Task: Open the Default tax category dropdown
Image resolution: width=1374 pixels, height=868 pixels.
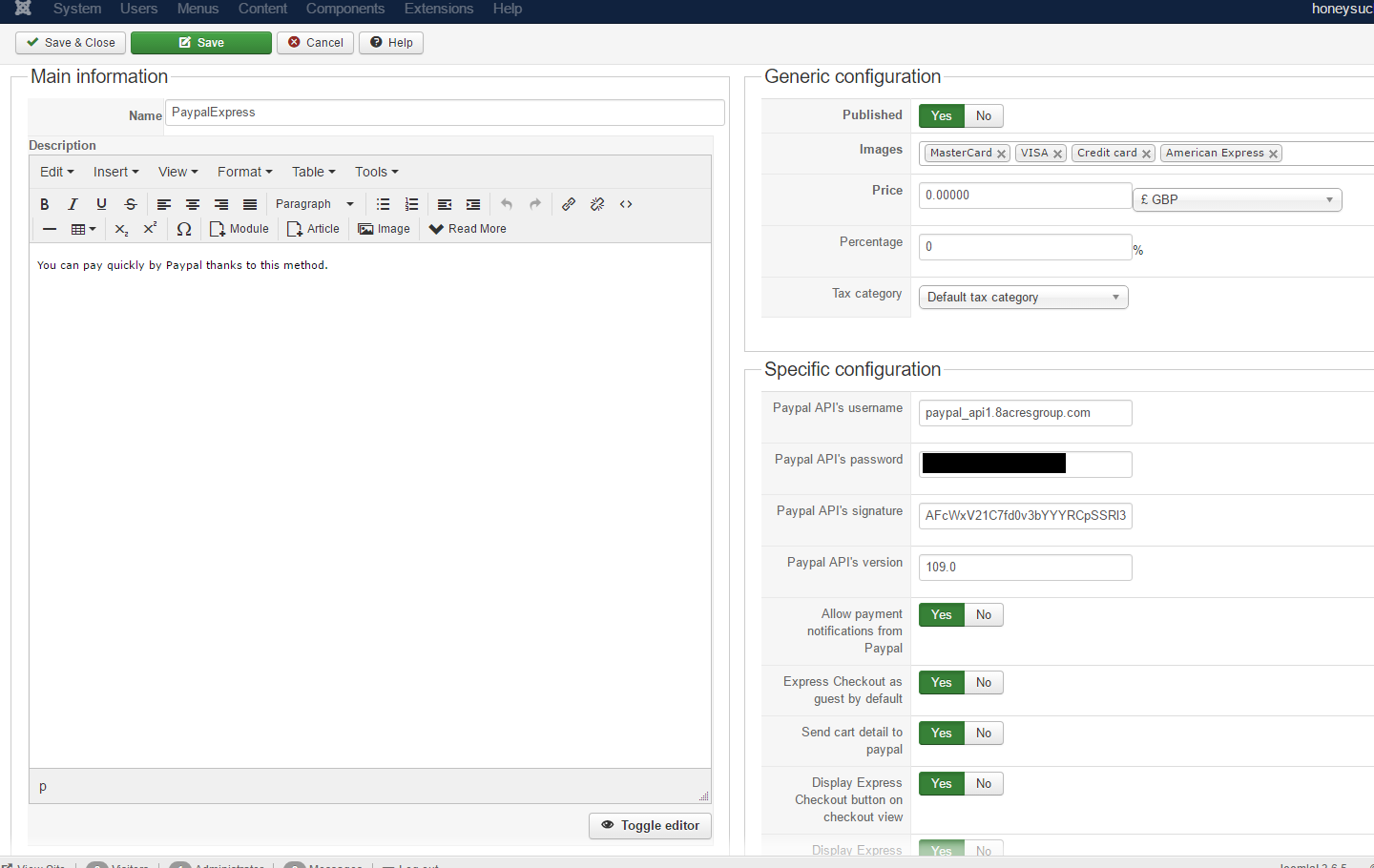Action: click(x=1024, y=298)
